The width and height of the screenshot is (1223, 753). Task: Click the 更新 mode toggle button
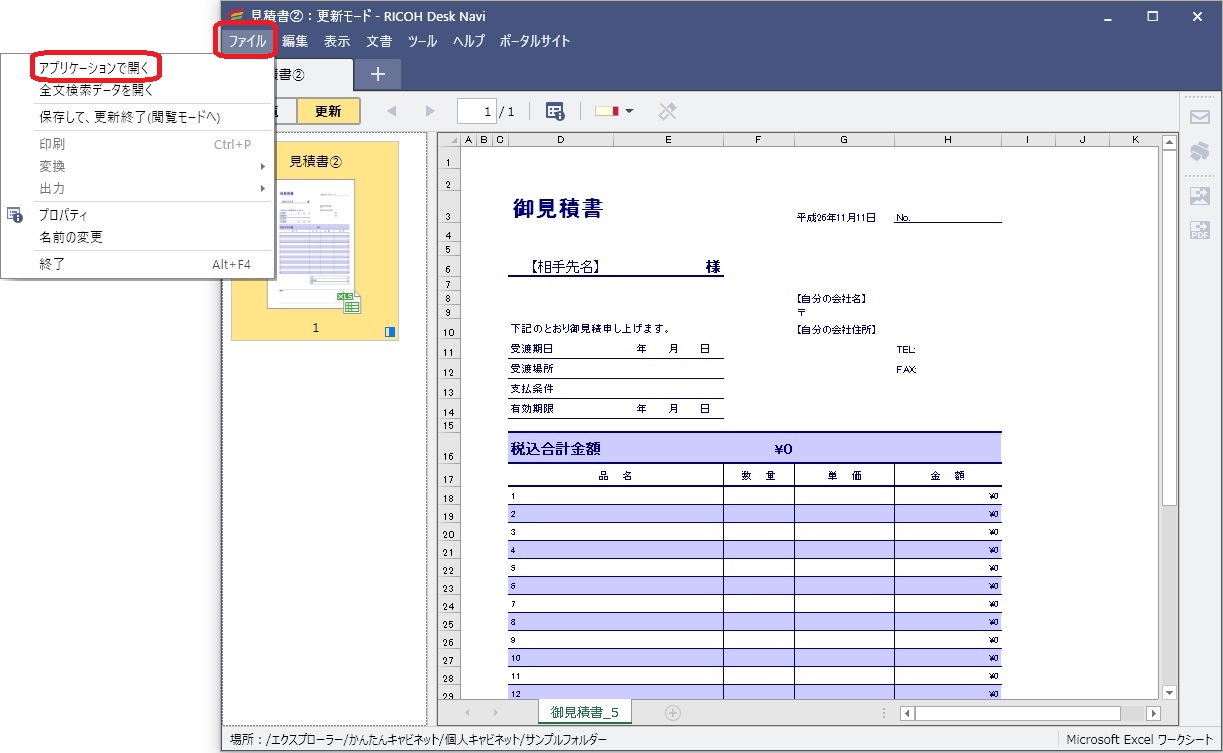tap(328, 111)
